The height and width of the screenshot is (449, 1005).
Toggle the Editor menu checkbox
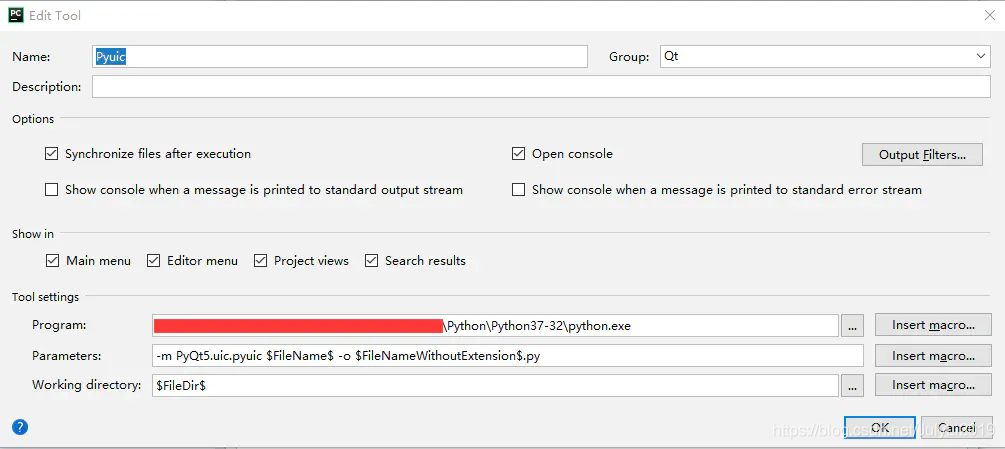click(x=153, y=261)
